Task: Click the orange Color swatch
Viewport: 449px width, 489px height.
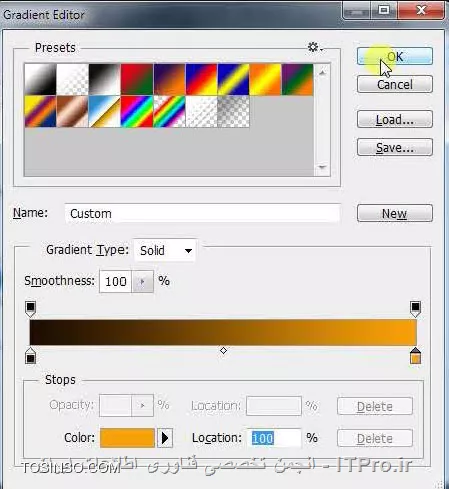Action: (x=127, y=438)
